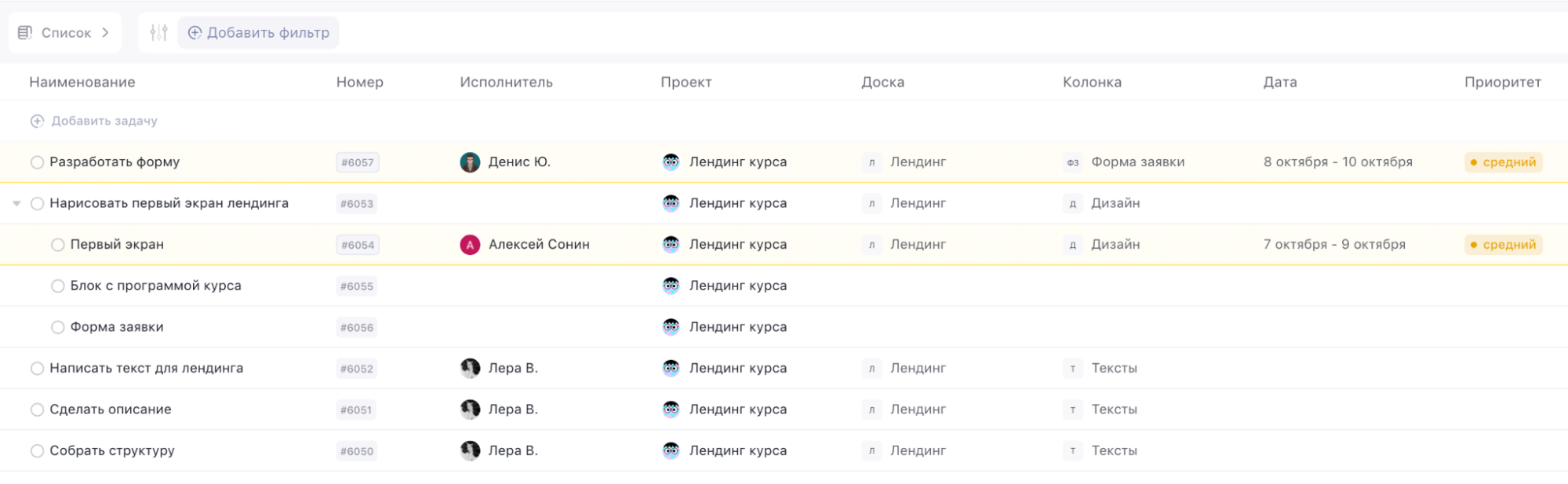Click project icon in Первый экран row
Screen dimensions: 1568x484
pyautogui.click(x=671, y=245)
